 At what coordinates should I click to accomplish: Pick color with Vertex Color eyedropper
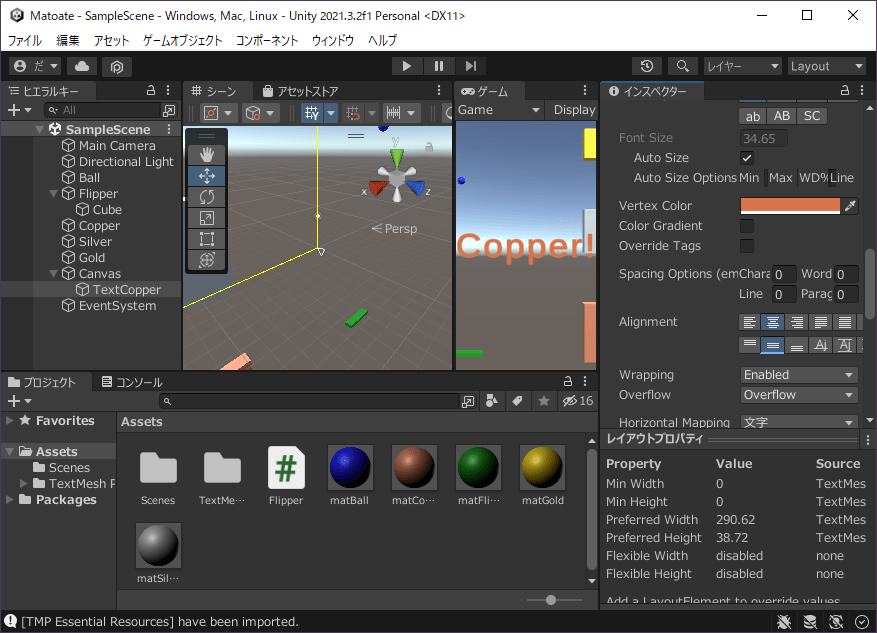(850, 206)
